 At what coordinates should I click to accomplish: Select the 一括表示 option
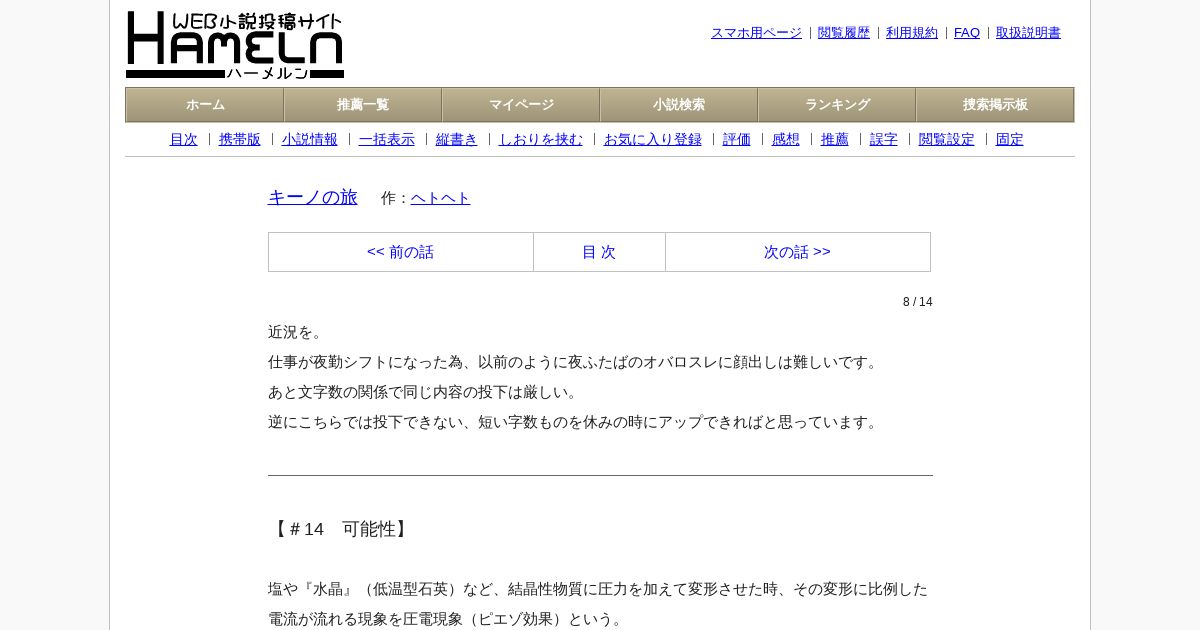pyautogui.click(x=387, y=140)
